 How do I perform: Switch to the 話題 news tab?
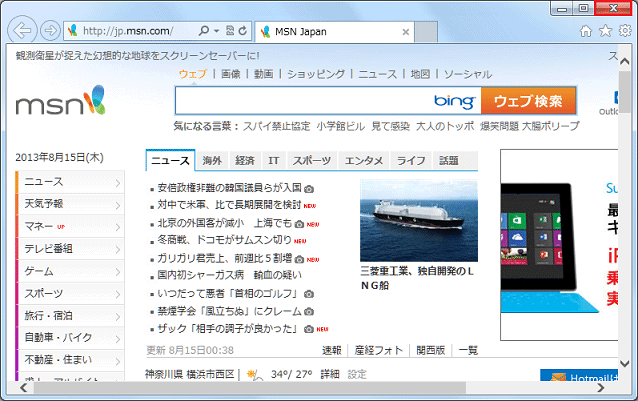(449, 161)
